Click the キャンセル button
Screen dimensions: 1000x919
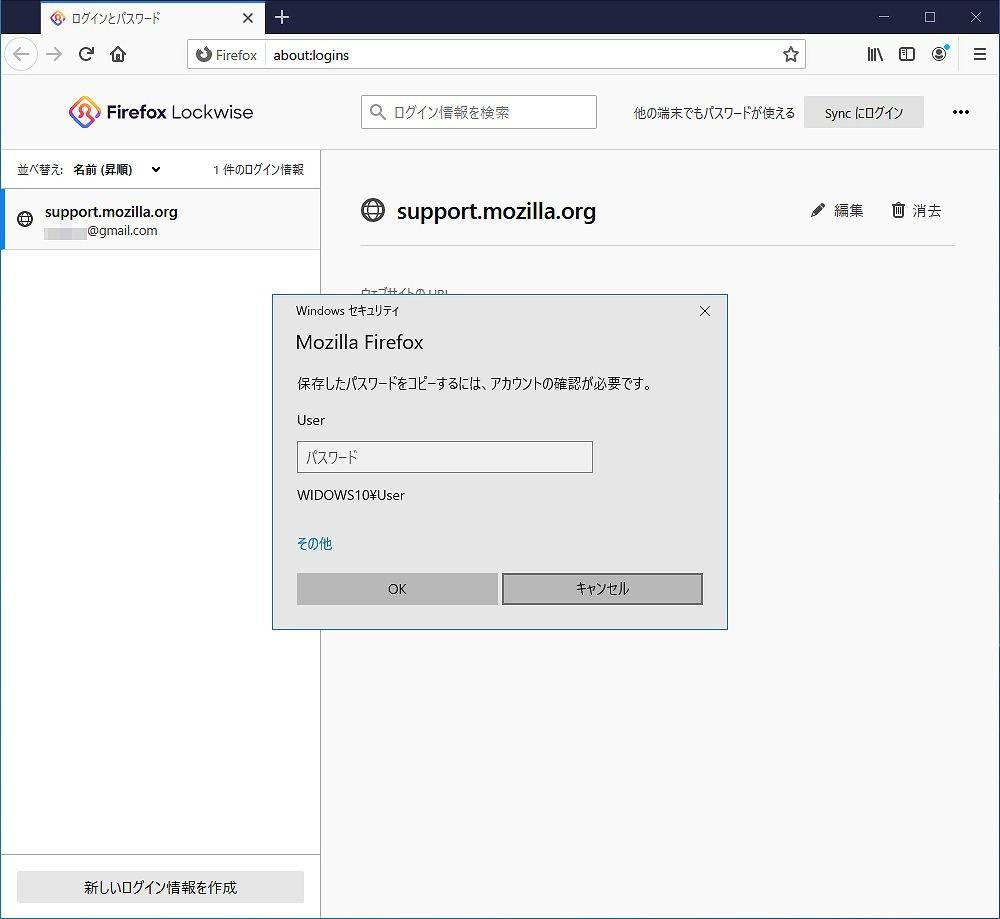click(602, 589)
